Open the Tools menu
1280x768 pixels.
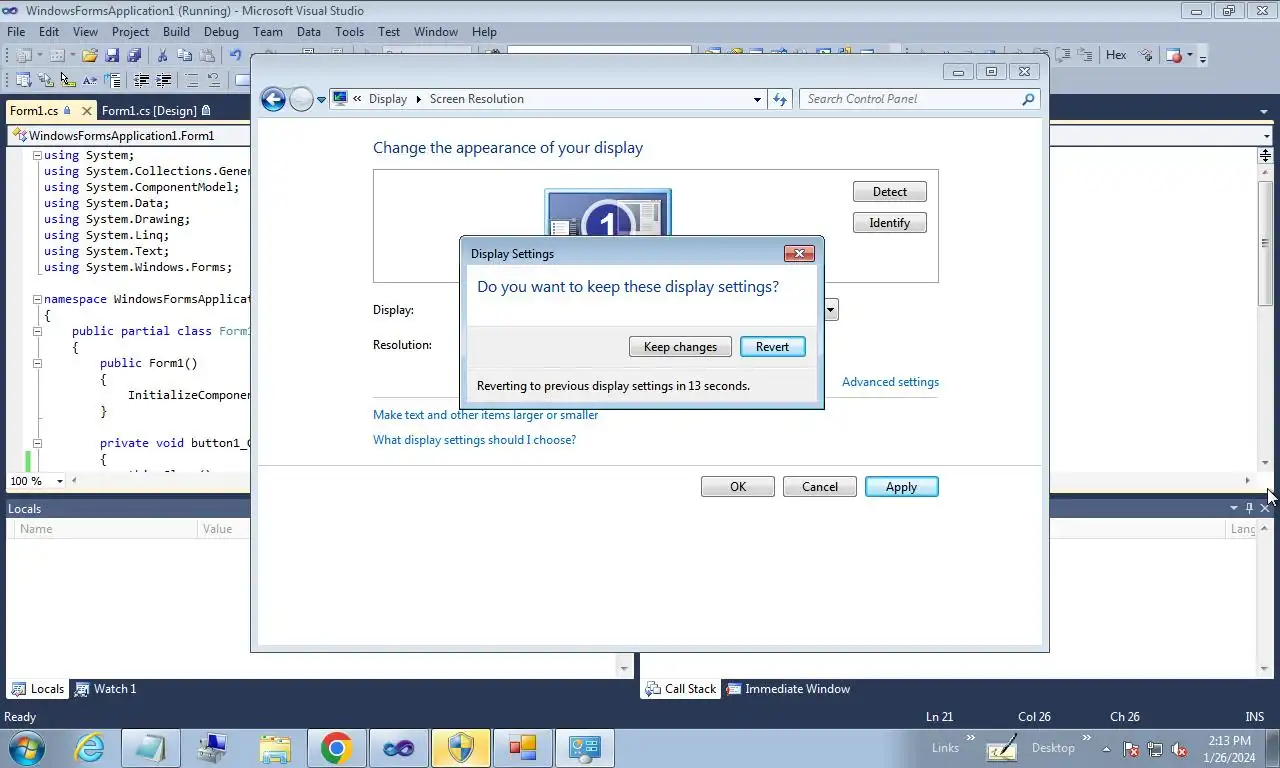coord(349,31)
